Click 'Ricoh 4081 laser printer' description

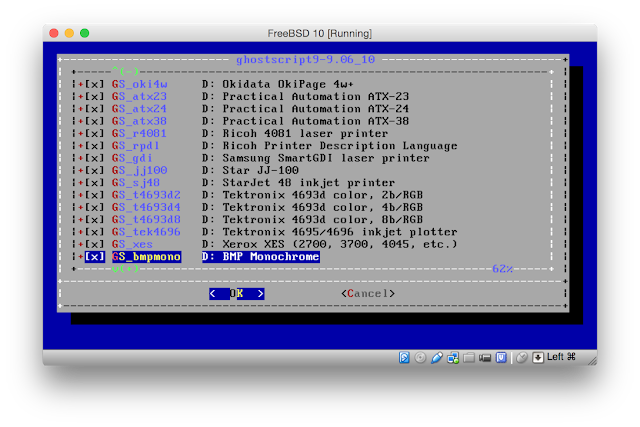(x=305, y=133)
